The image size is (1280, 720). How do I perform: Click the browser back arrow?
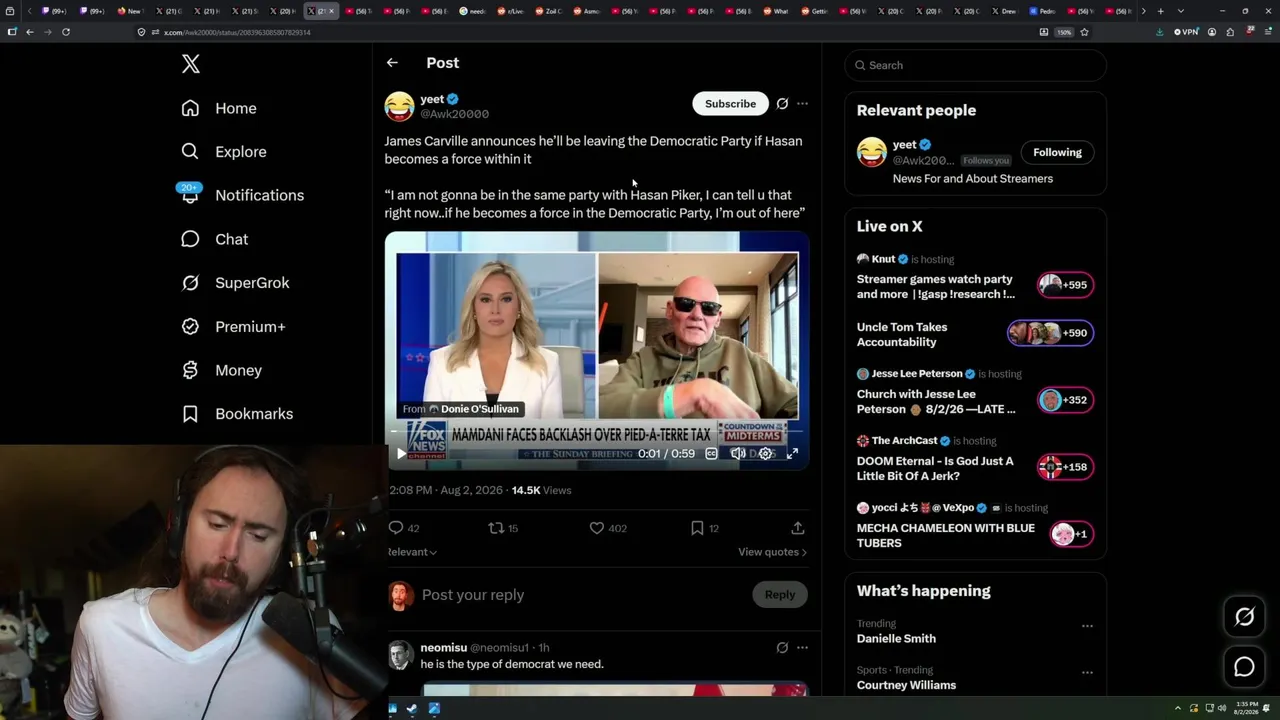[30, 32]
